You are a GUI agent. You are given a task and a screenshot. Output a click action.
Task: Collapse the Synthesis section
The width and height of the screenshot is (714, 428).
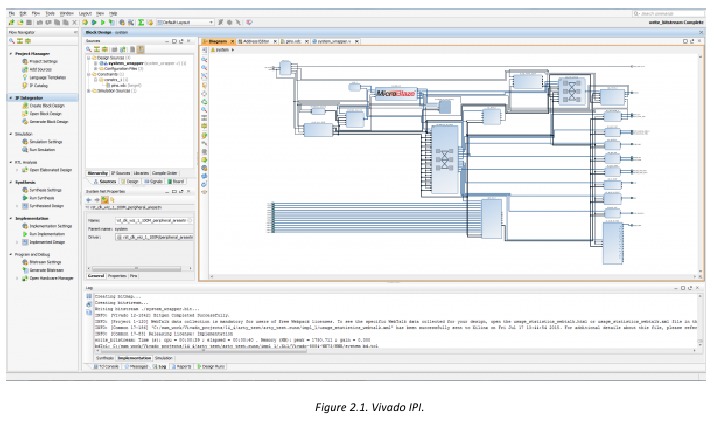coord(11,182)
